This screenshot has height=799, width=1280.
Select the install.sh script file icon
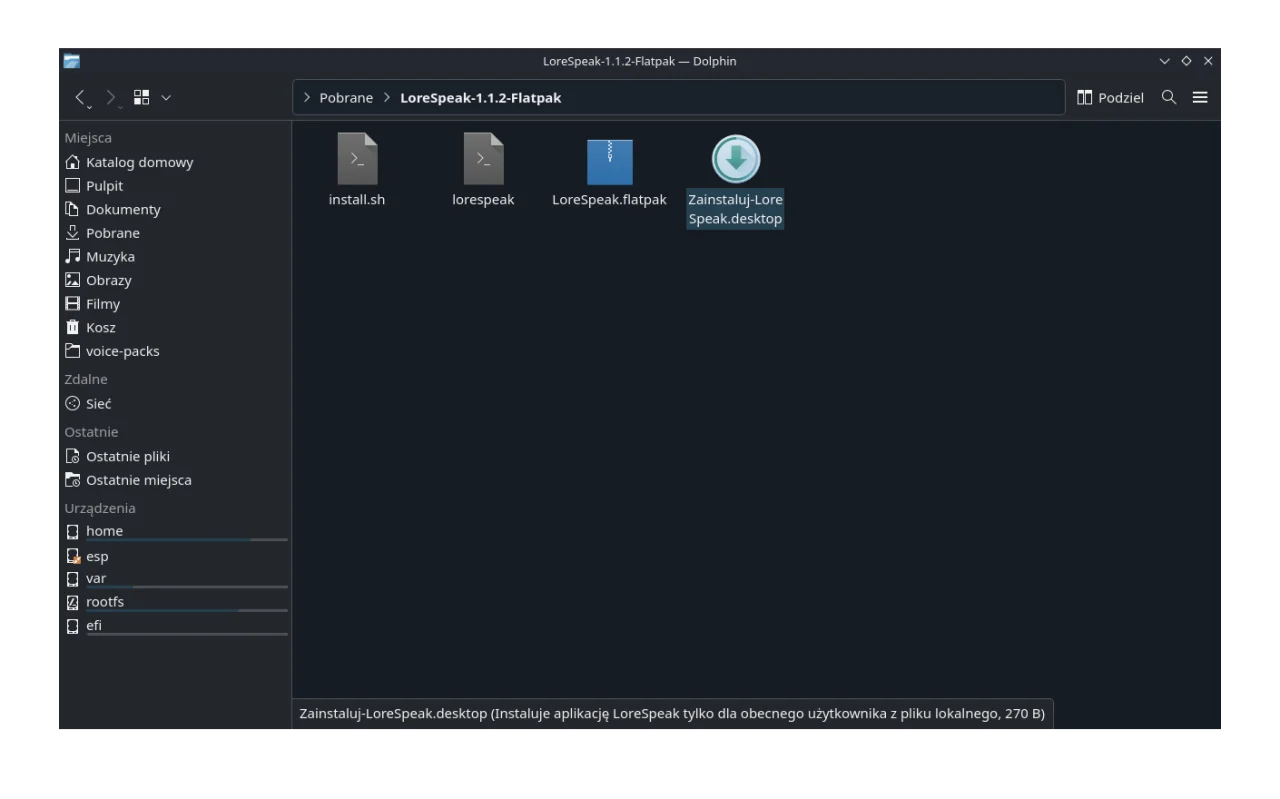(x=357, y=158)
